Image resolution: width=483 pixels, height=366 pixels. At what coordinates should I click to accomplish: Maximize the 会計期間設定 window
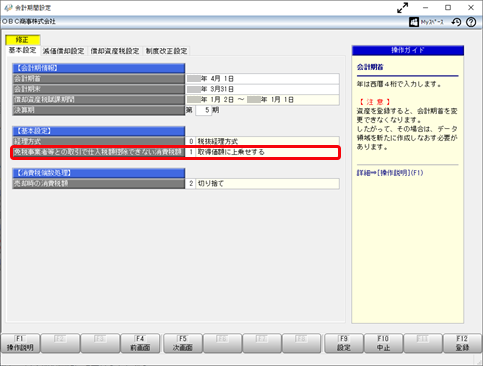[448, 8]
